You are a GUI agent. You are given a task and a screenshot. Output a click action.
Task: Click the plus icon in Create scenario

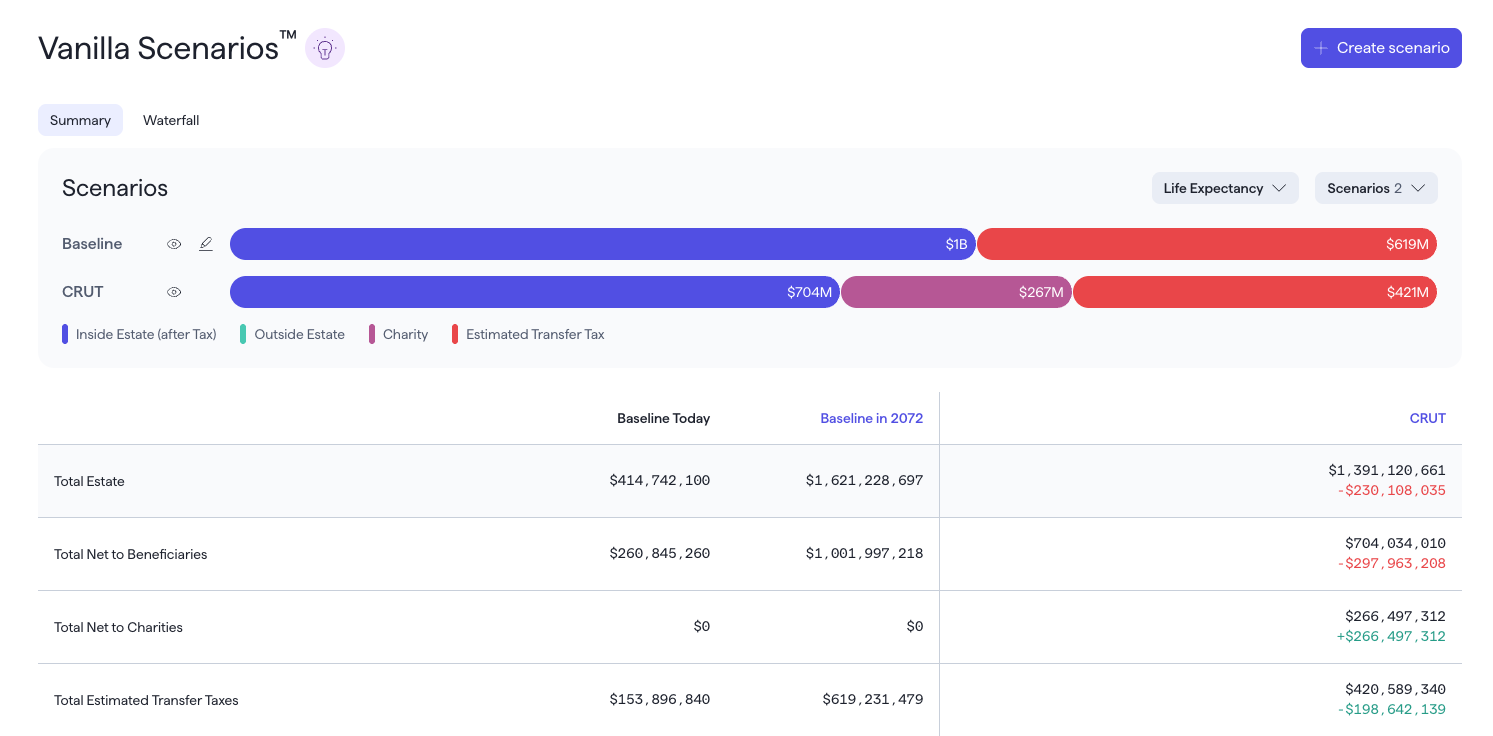[x=1321, y=48]
